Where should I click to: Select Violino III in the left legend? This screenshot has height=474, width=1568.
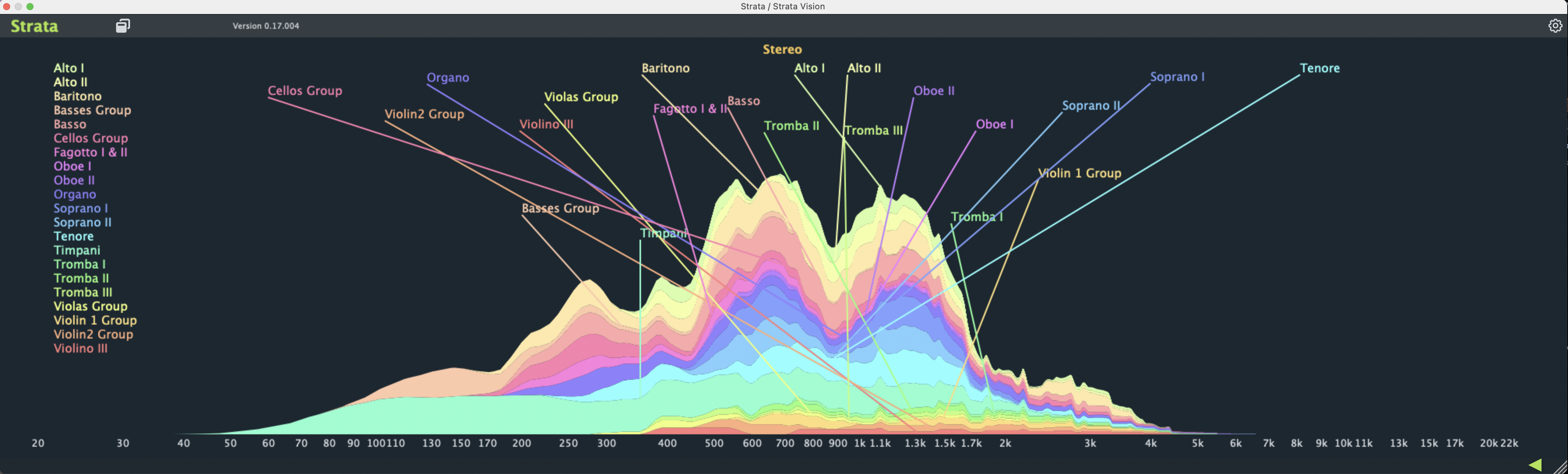pyautogui.click(x=80, y=348)
